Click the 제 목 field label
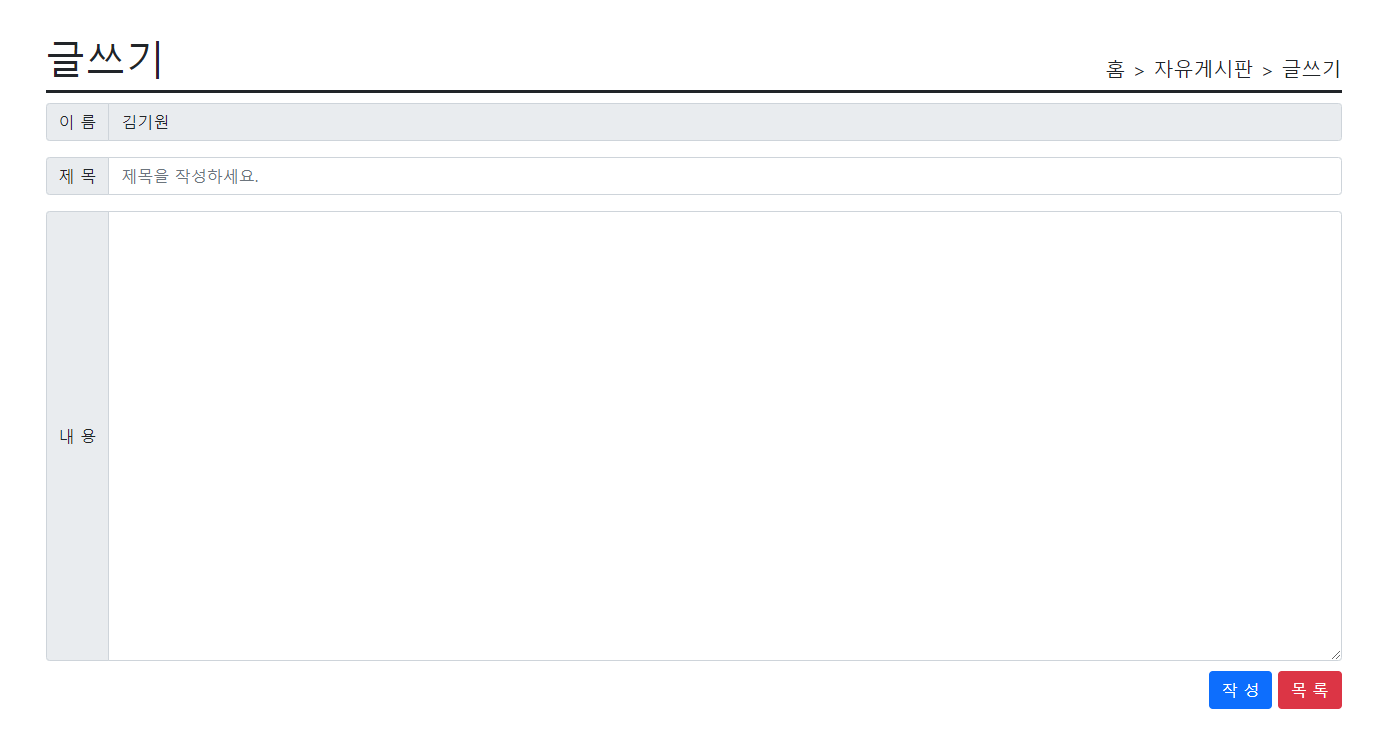Image resolution: width=1389 pixels, height=736 pixels. (77, 176)
